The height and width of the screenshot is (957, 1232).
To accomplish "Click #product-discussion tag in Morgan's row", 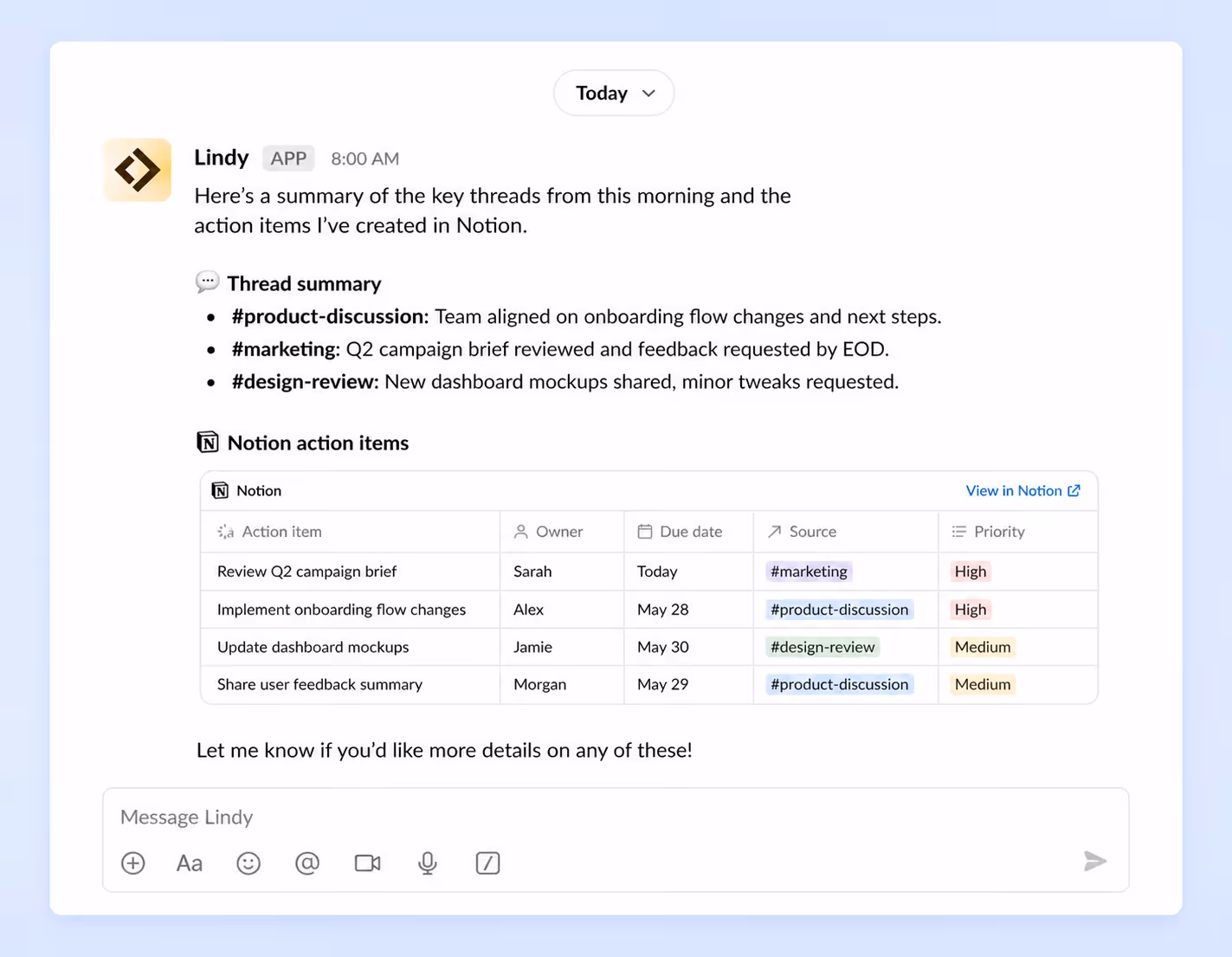I will pyautogui.click(x=839, y=684).
